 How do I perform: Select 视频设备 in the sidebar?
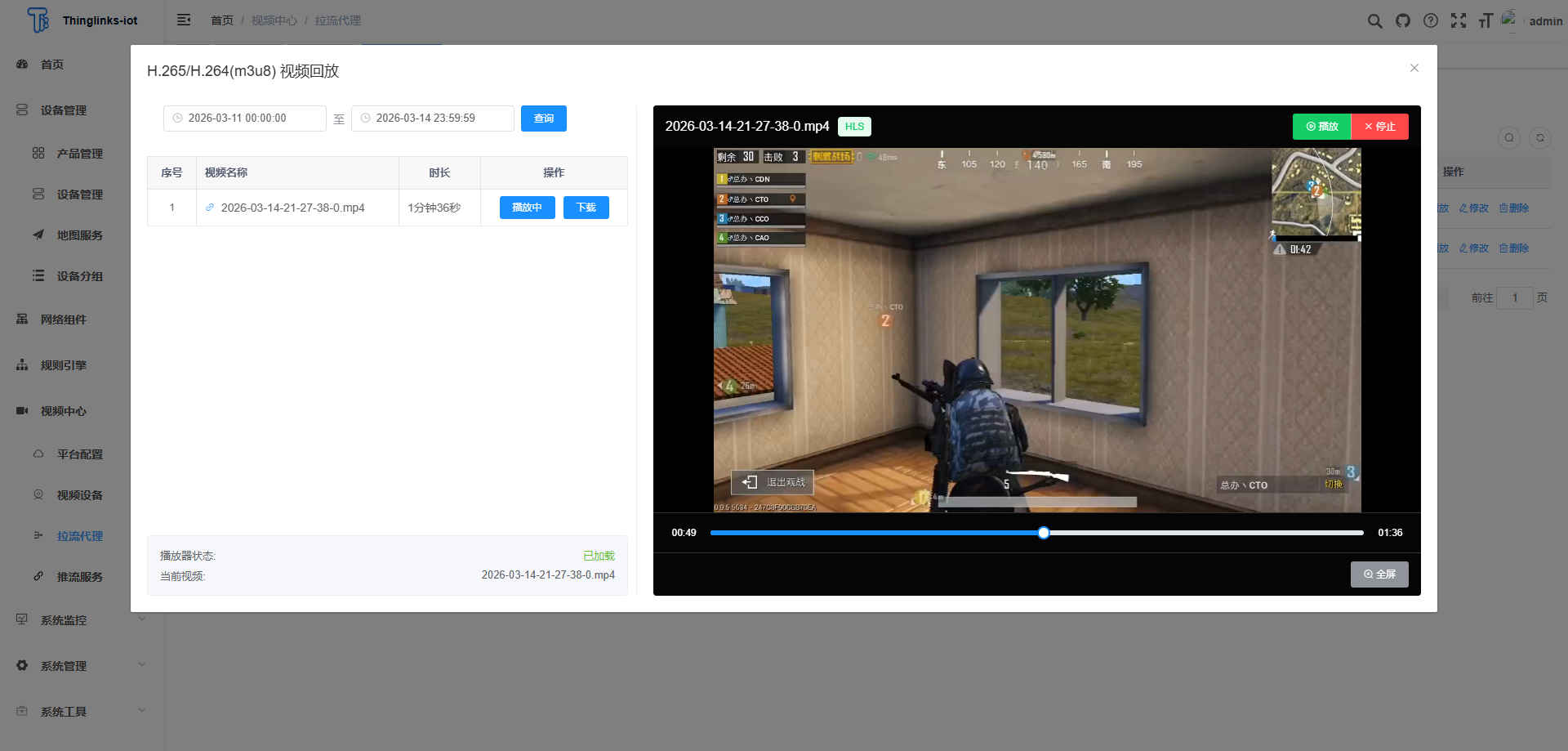click(x=79, y=495)
